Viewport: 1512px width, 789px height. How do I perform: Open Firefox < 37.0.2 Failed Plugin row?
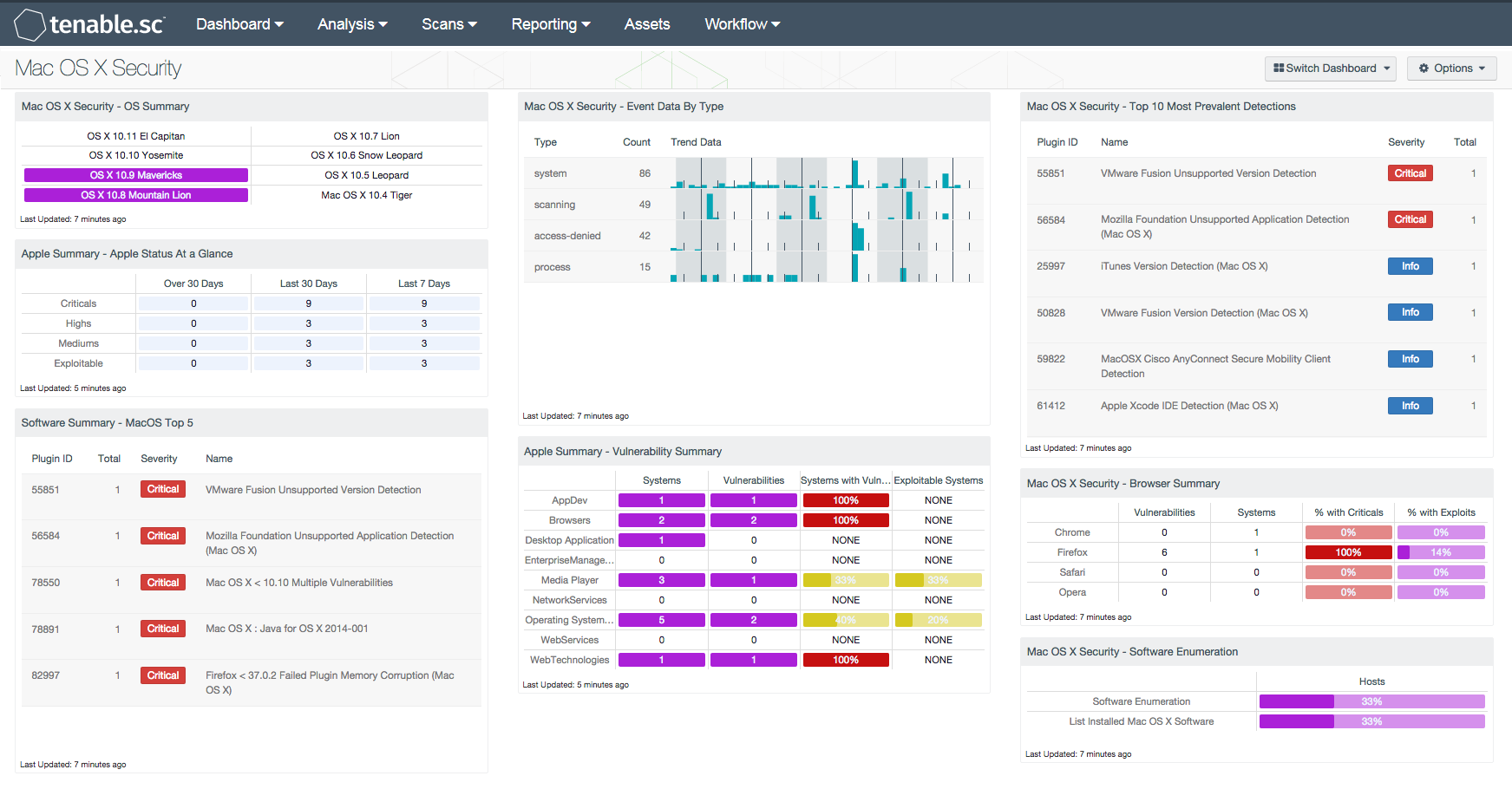[x=252, y=682]
